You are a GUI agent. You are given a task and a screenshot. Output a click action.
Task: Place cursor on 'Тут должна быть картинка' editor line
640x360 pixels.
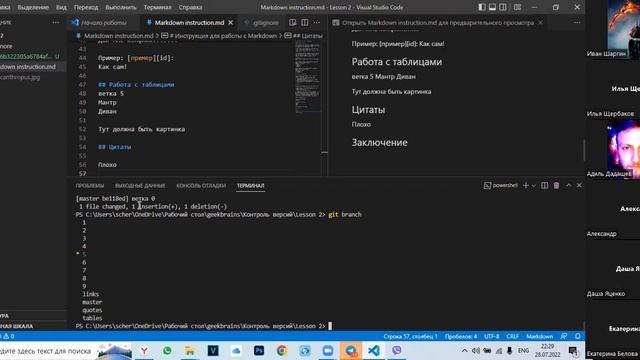tap(141, 129)
